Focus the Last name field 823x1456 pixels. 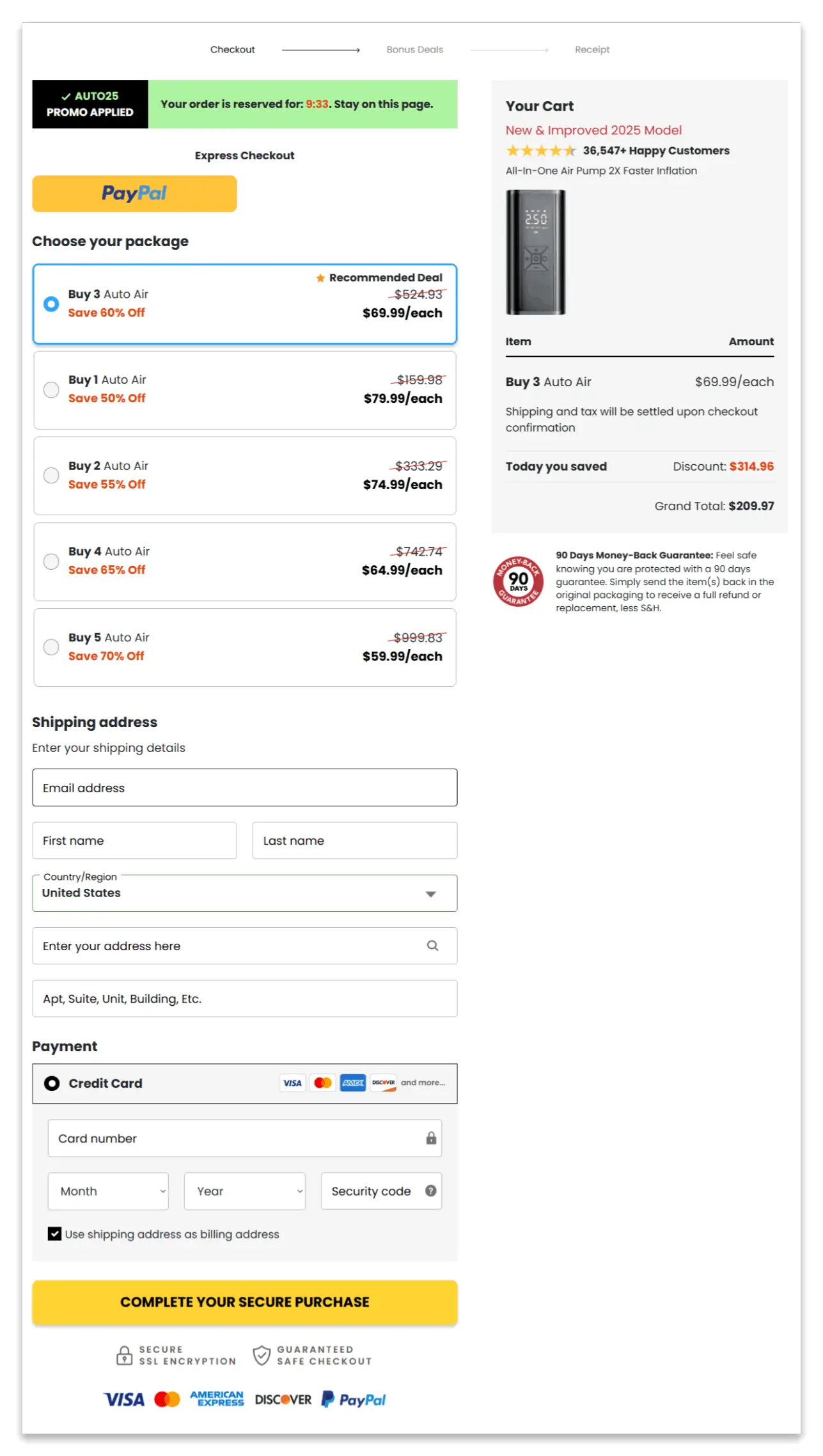pos(355,840)
